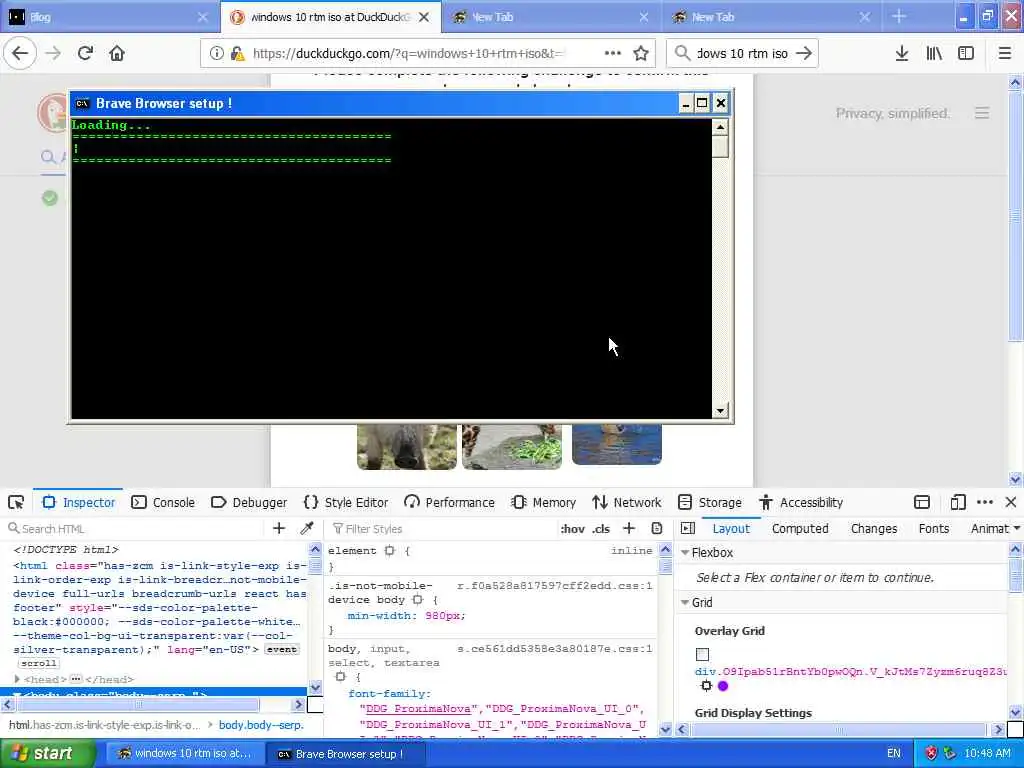The height and width of the screenshot is (768, 1024).
Task: Toggle Responsive Design Mode icon
Action: (957, 502)
